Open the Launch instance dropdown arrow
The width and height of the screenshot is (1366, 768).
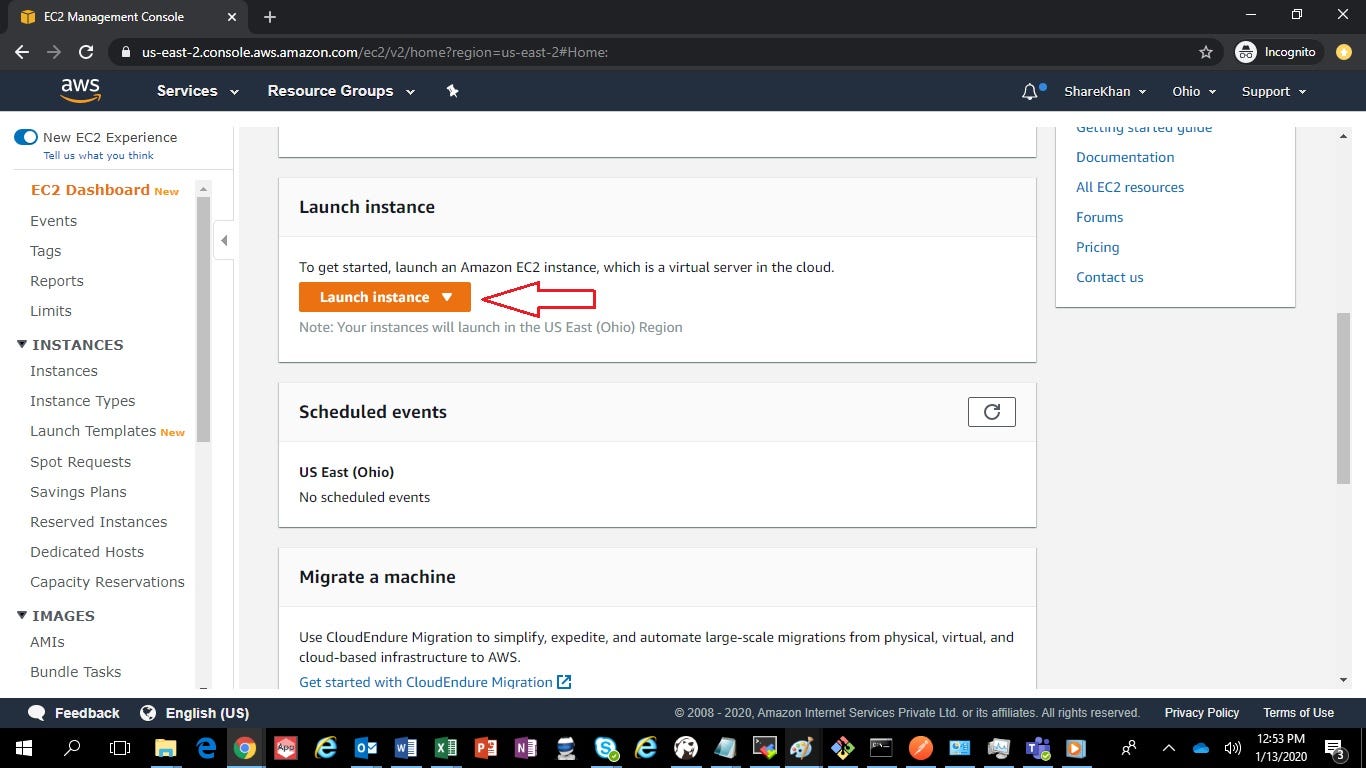(446, 297)
